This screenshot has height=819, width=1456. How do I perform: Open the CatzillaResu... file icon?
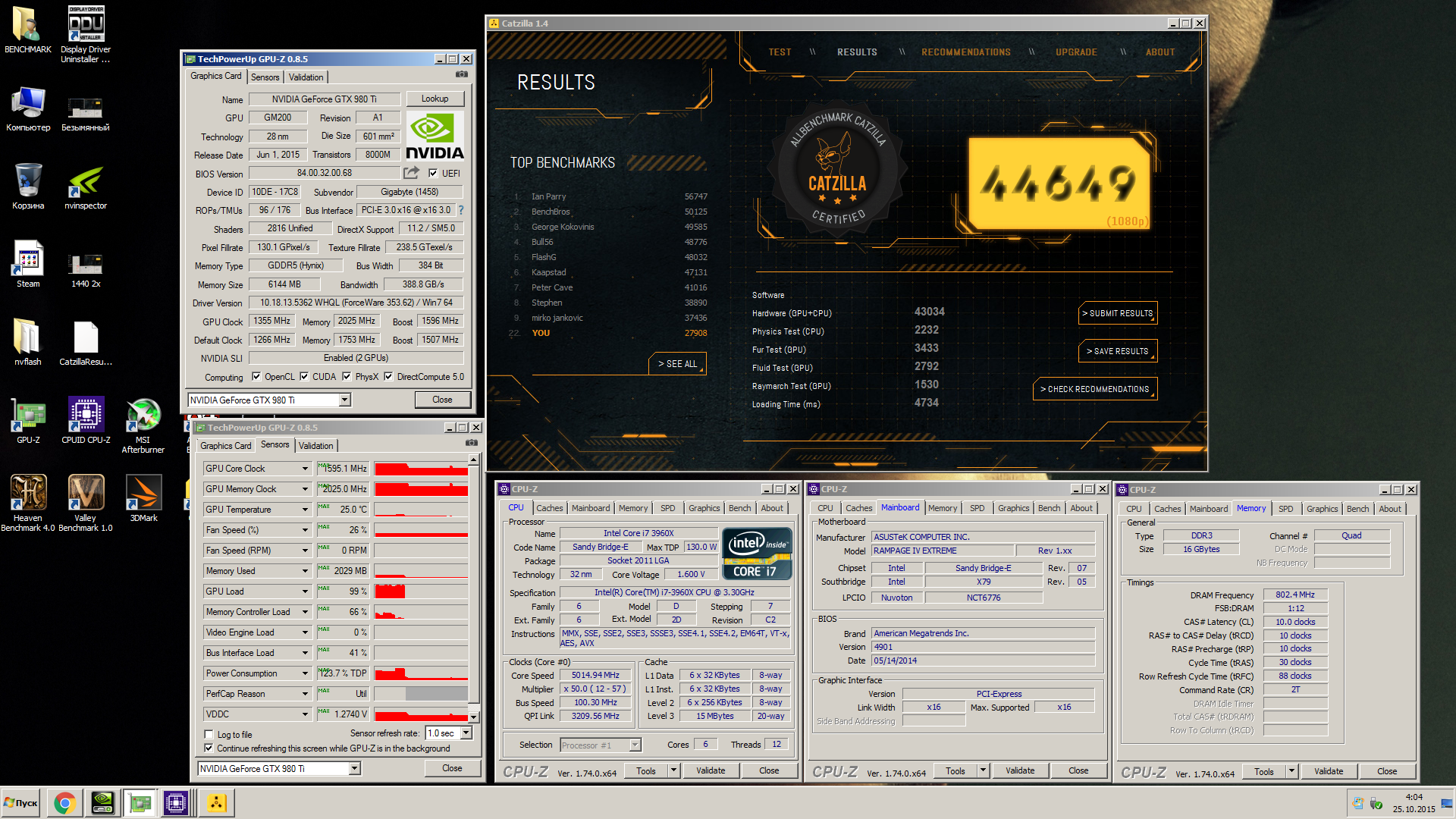[86, 343]
